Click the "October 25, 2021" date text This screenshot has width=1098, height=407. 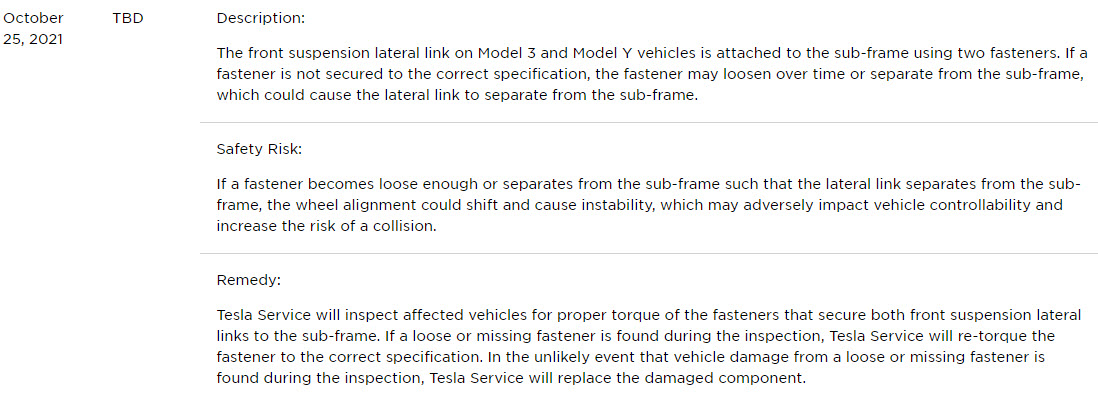tap(34, 29)
